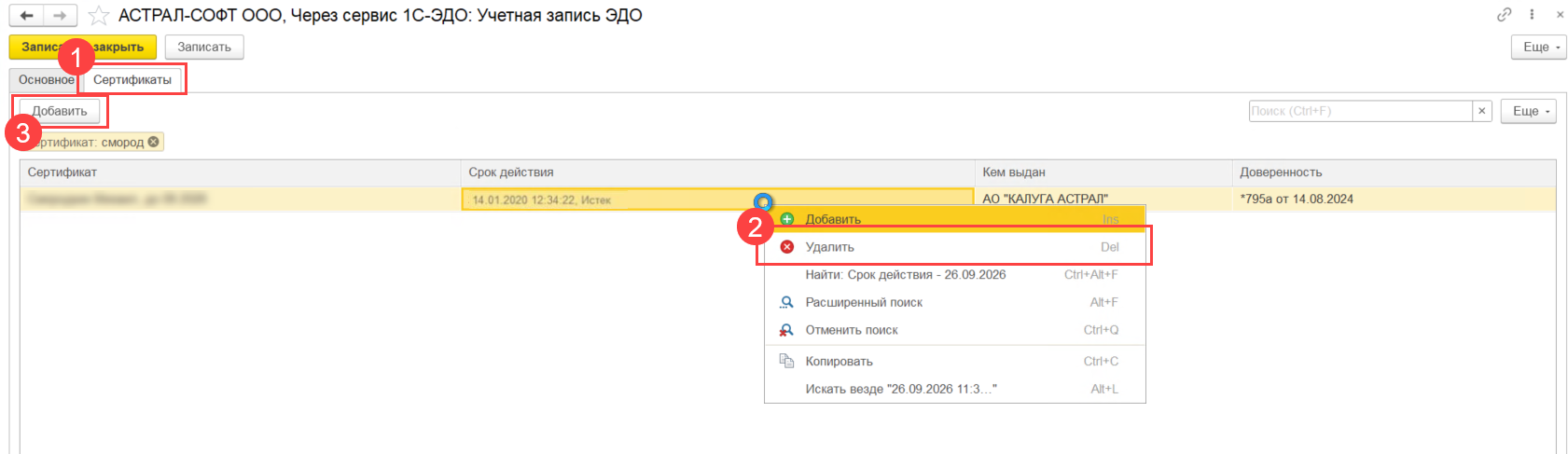Screen dimensions: 1568x454
Task: Click the forward navigation arrow
Action: click(60, 16)
